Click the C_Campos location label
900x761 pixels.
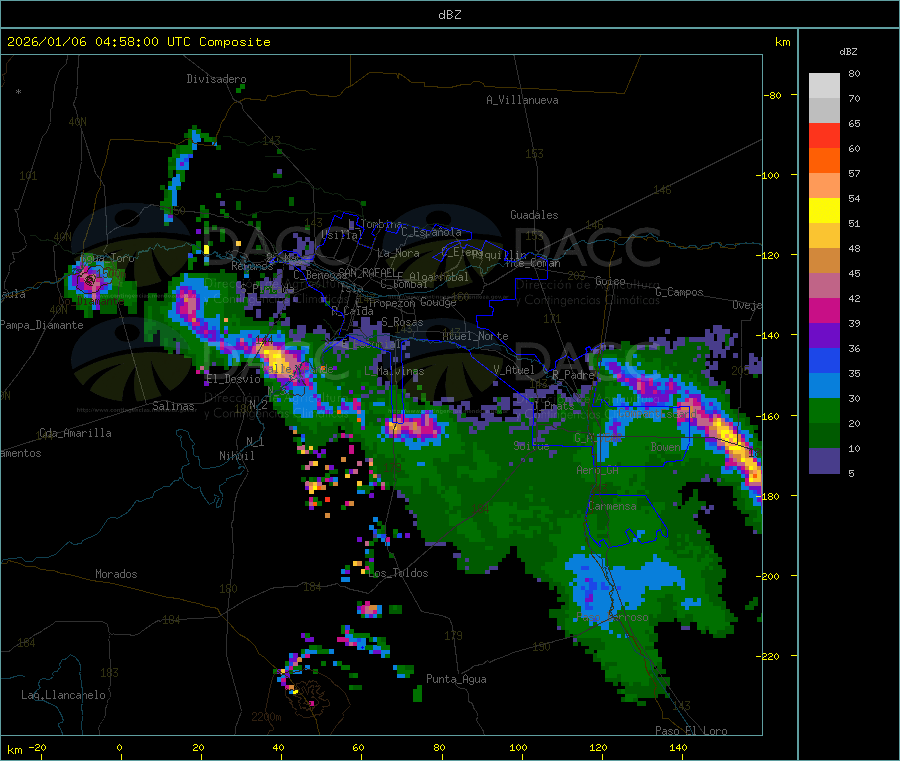tap(679, 292)
